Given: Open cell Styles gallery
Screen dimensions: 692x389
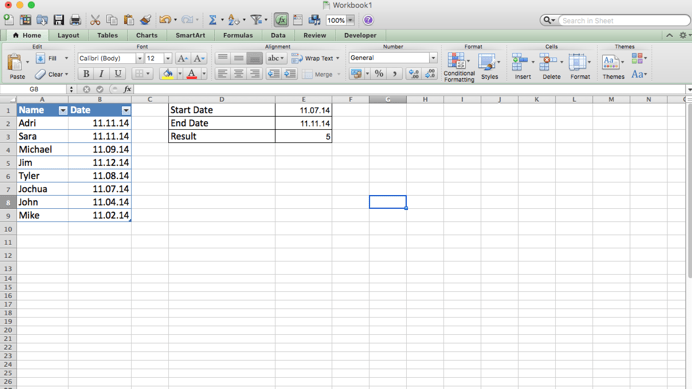Looking at the screenshot, I should coord(489,67).
